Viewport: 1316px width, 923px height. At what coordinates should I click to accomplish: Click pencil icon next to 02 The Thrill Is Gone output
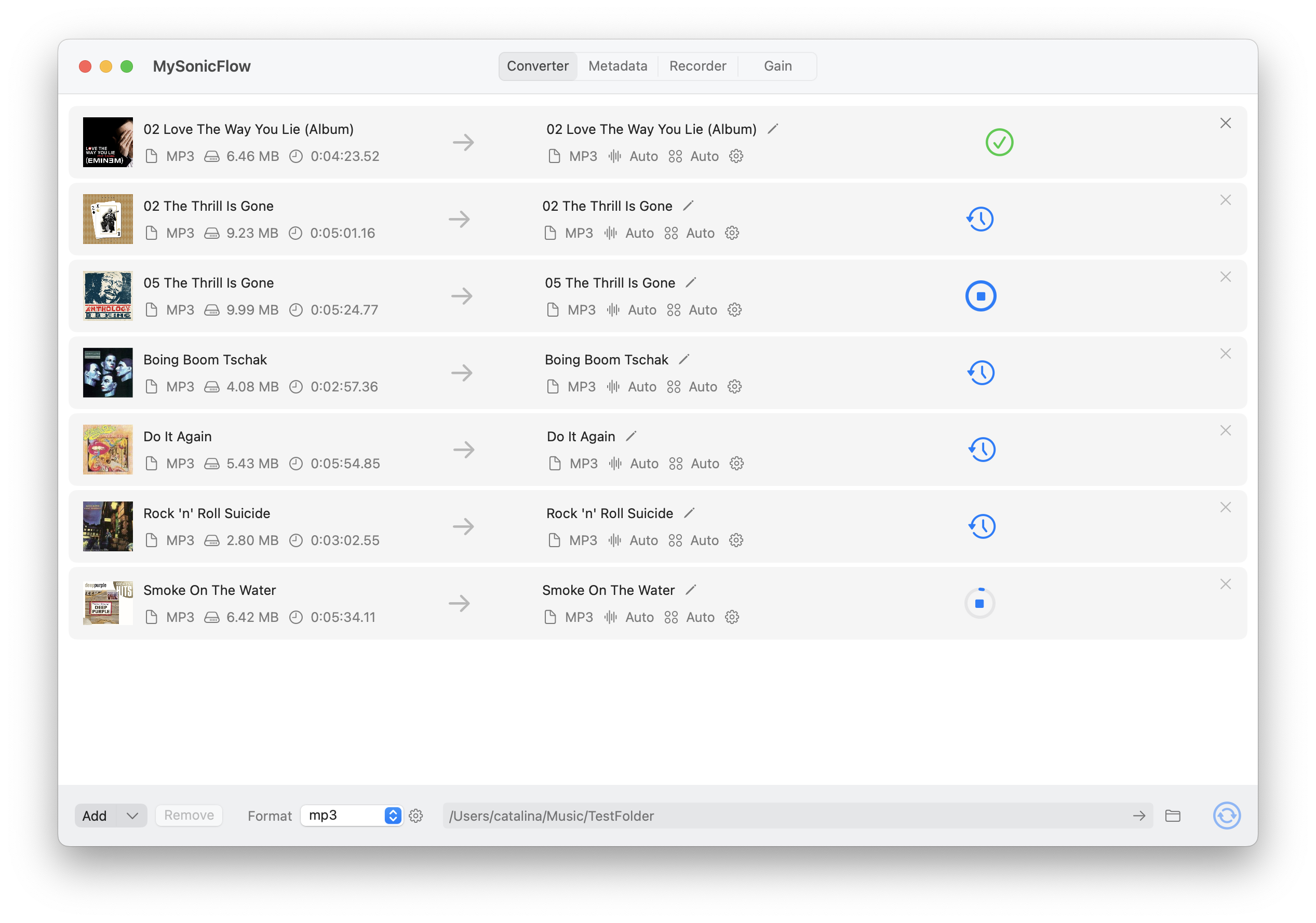click(x=688, y=206)
